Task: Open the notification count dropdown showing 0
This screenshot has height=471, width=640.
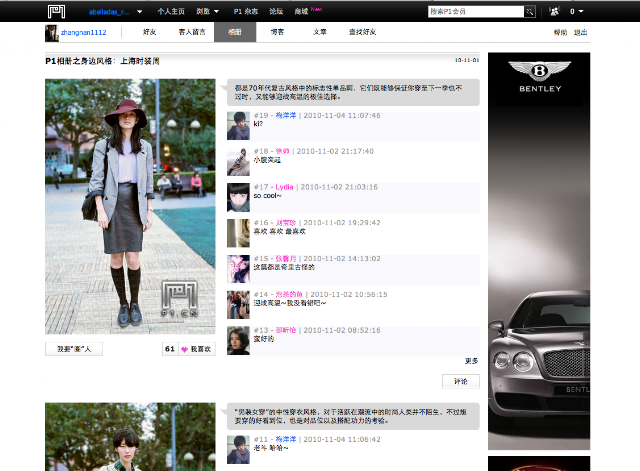Action: [577, 11]
